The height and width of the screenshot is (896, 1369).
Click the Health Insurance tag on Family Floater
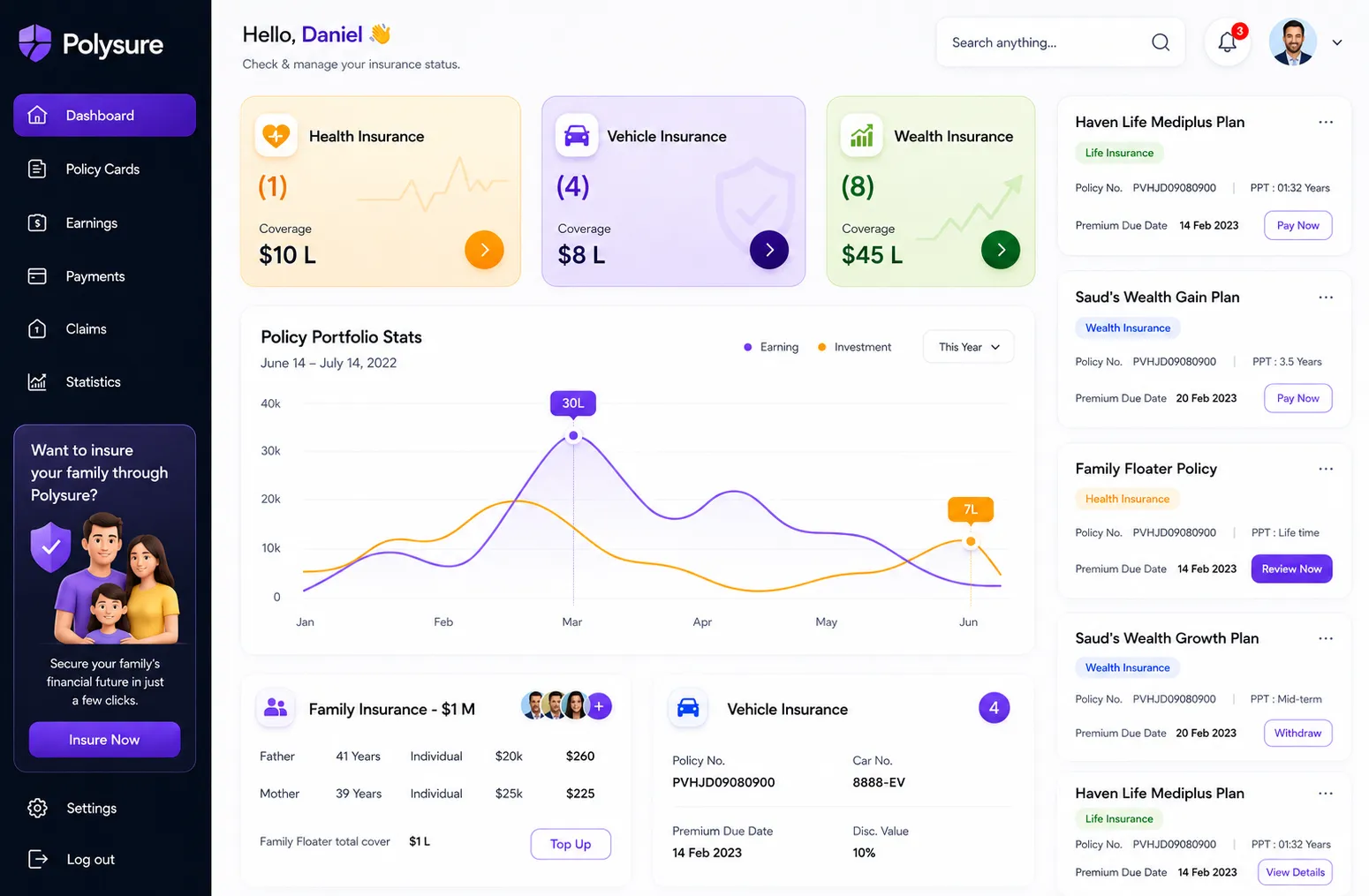coord(1127,499)
